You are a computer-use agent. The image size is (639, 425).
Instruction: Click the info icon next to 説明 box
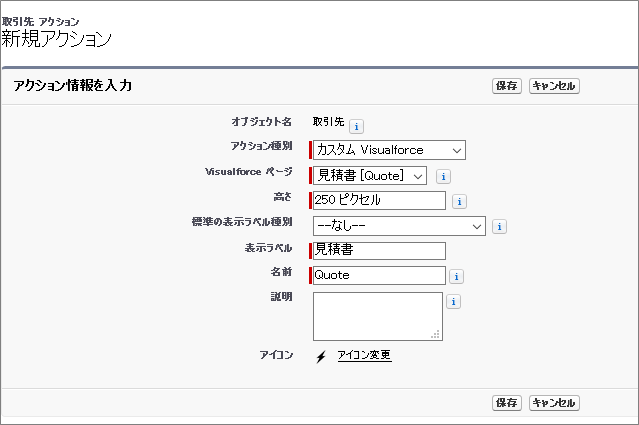(454, 301)
